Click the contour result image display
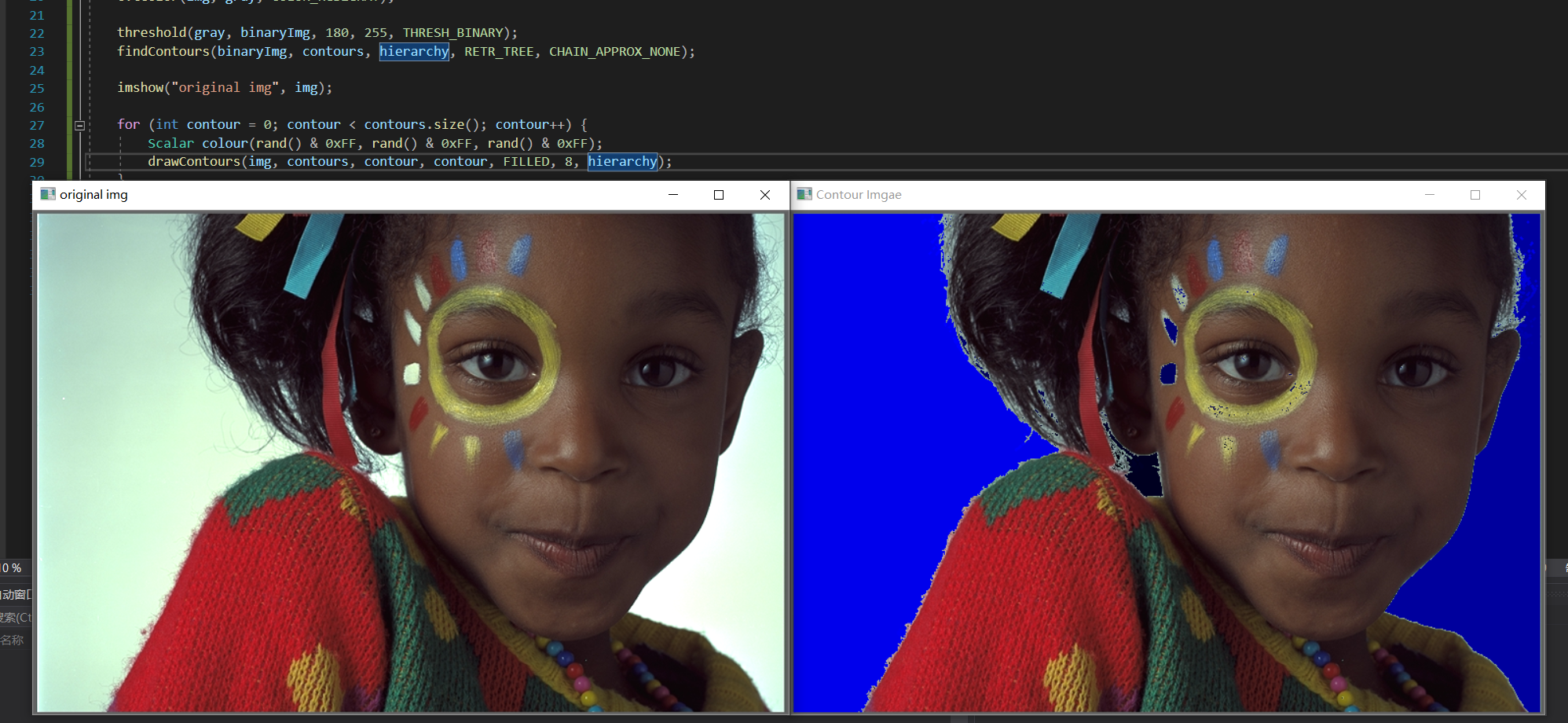This screenshot has width=1568, height=723. tap(1167, 463)
